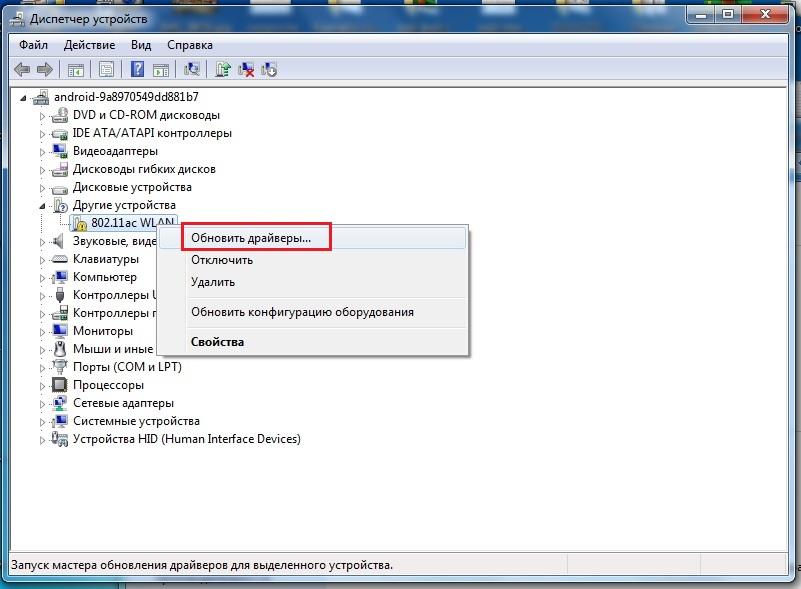The width and height of the screenshot is (801, 589).
Task: Toggle the show/hide console tree icon
Action: pyautogui.click(x=76, y=69)
